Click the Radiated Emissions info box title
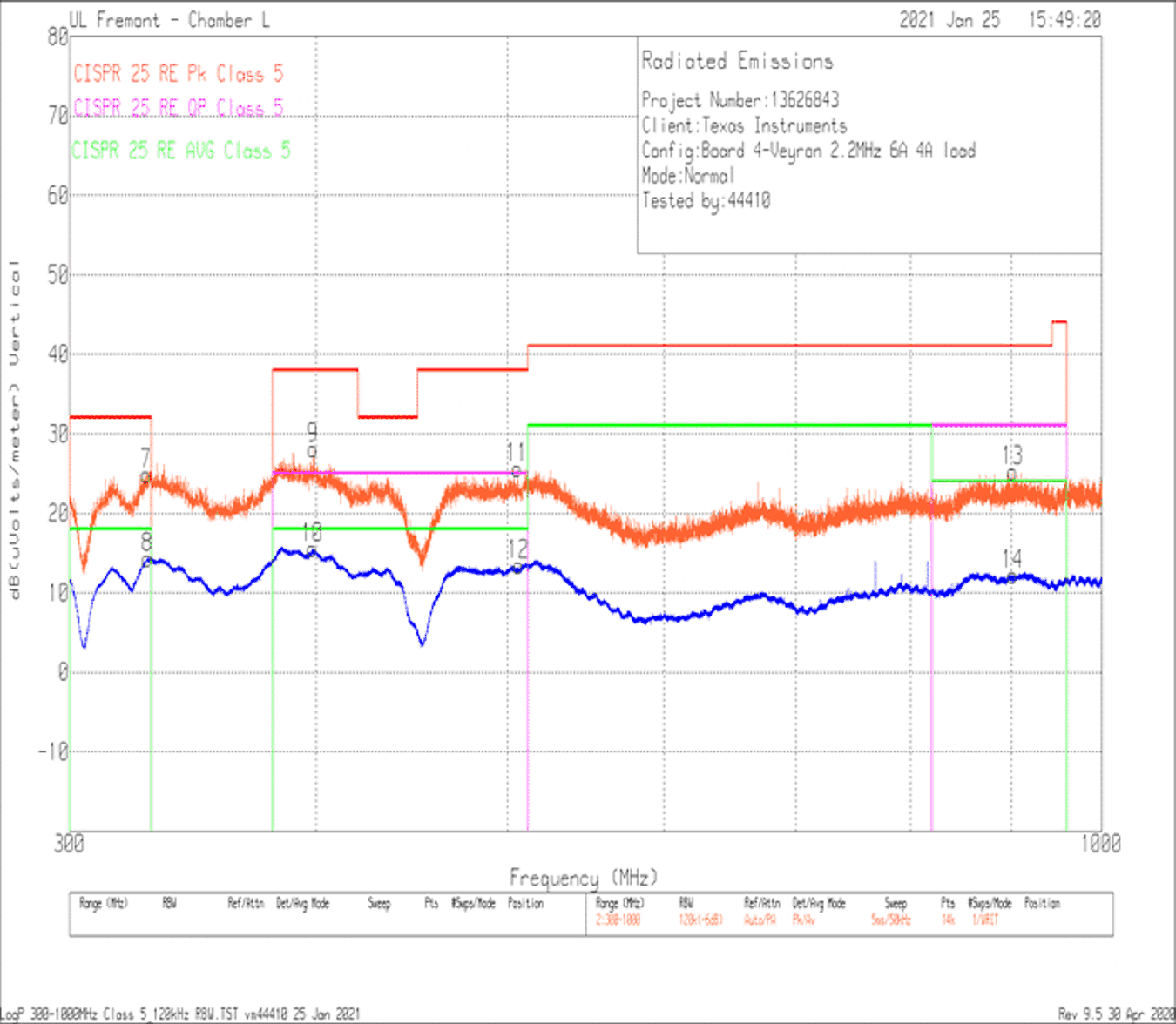Screen dimensions: 1176x1024 pyautogui.click(x=736, y=61)
